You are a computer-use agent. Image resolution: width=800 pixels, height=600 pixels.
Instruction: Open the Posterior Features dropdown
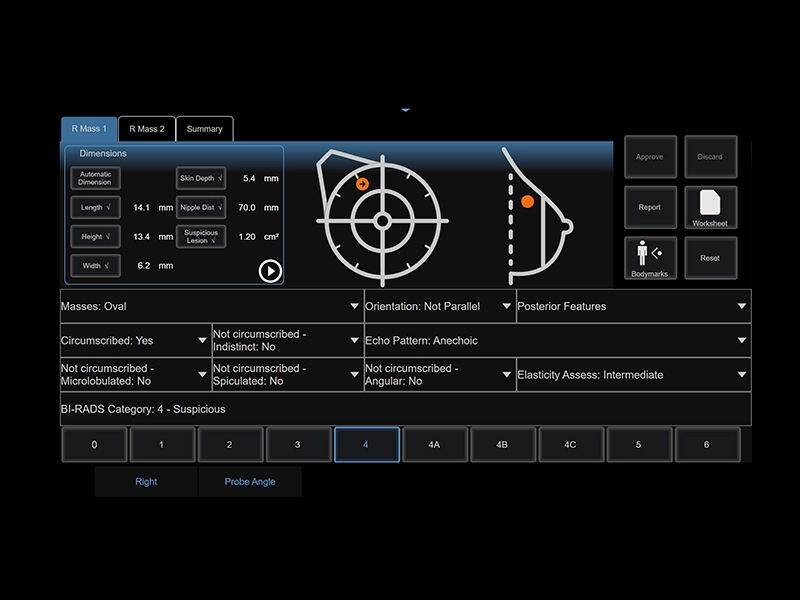632,306
